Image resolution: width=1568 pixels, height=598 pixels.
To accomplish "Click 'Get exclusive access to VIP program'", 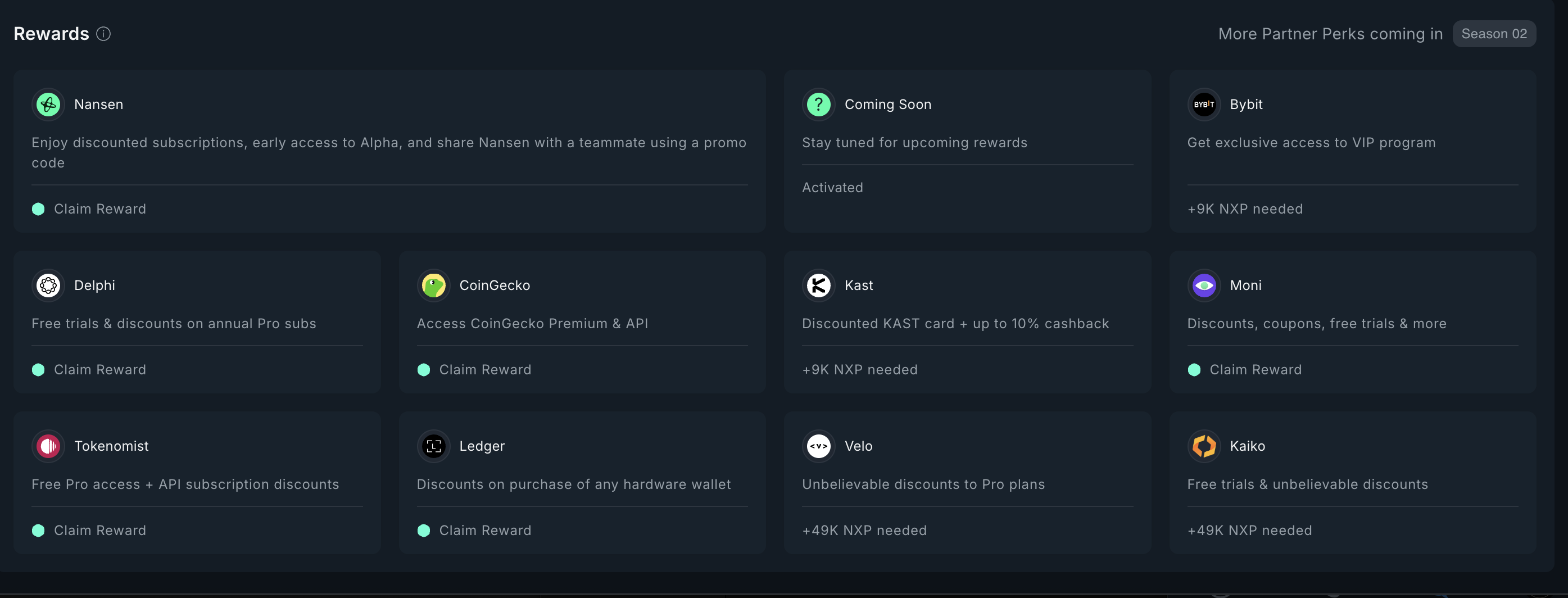I will [1311, 143].
